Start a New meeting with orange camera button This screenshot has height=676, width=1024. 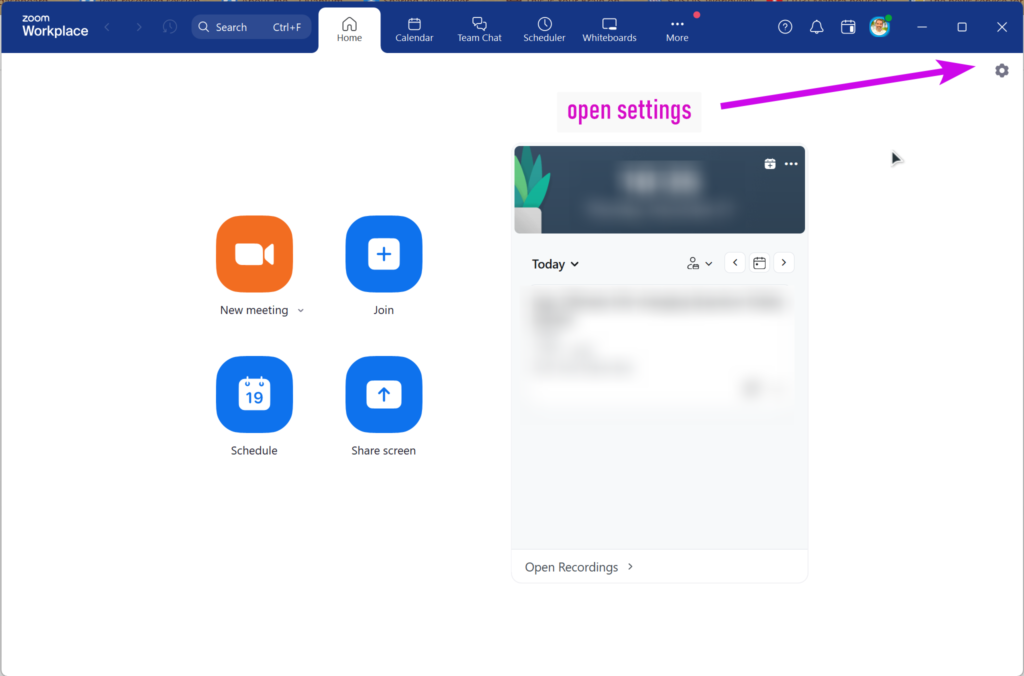tap(254, 254)
